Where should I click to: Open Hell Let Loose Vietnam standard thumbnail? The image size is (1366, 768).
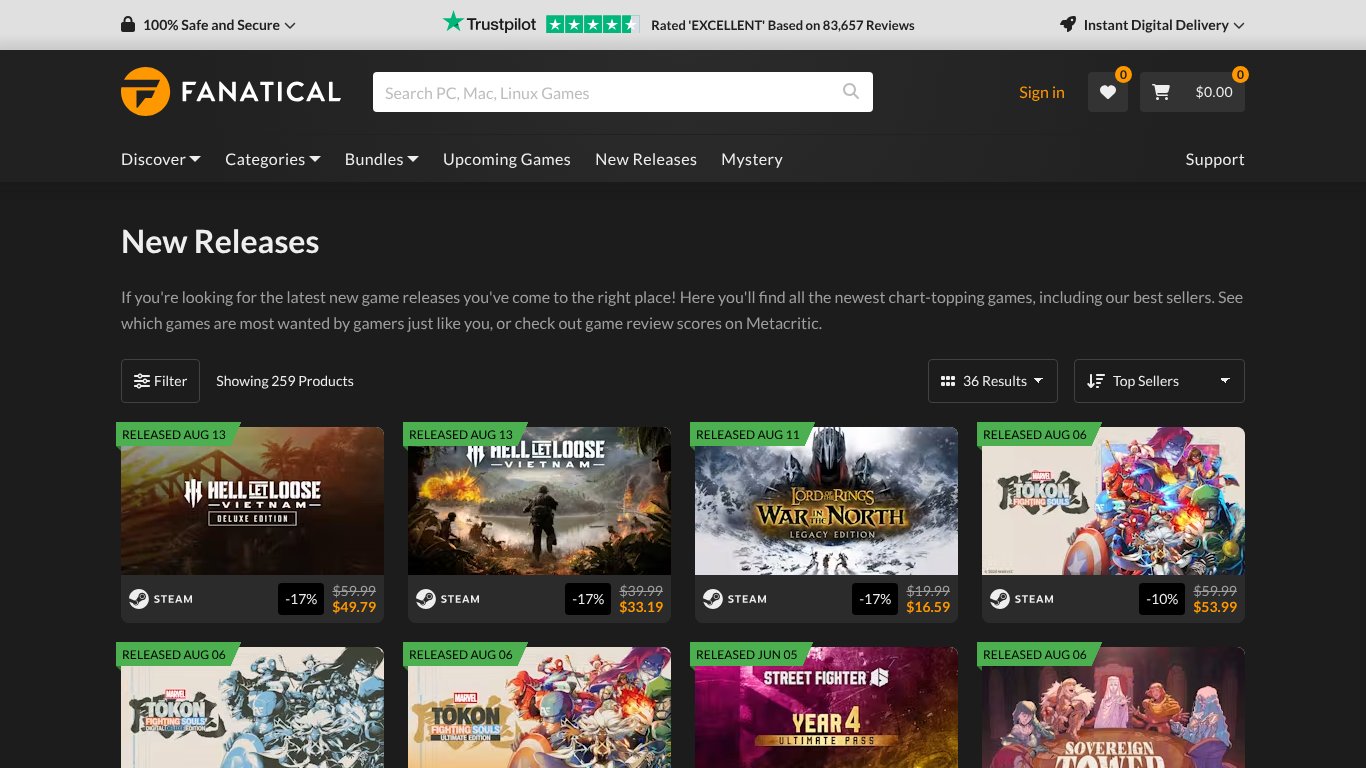(539, 501)
